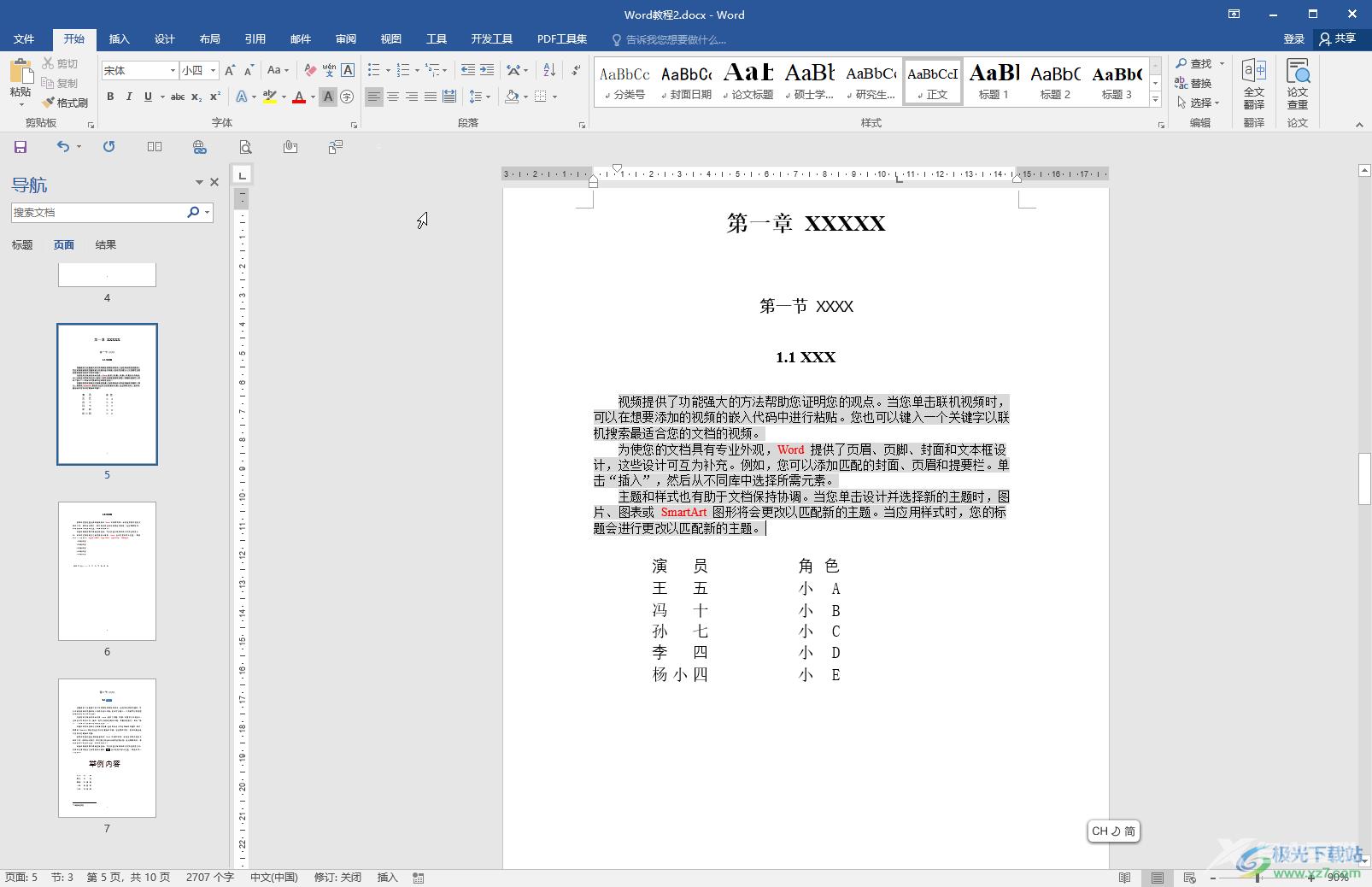Click the Tell Me search box (告诉我您想要做什么)

point(669,39)
